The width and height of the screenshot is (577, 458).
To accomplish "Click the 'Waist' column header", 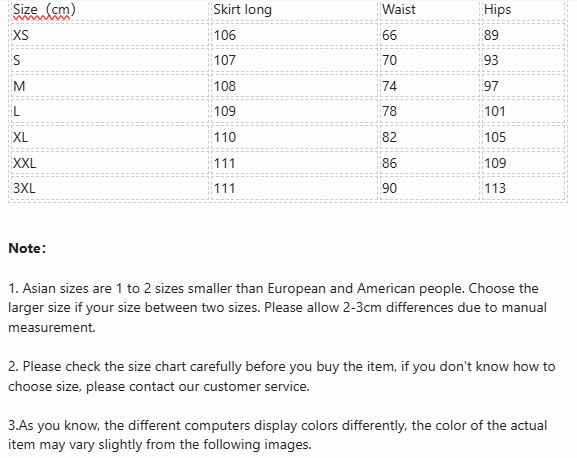I will point(430,10).
